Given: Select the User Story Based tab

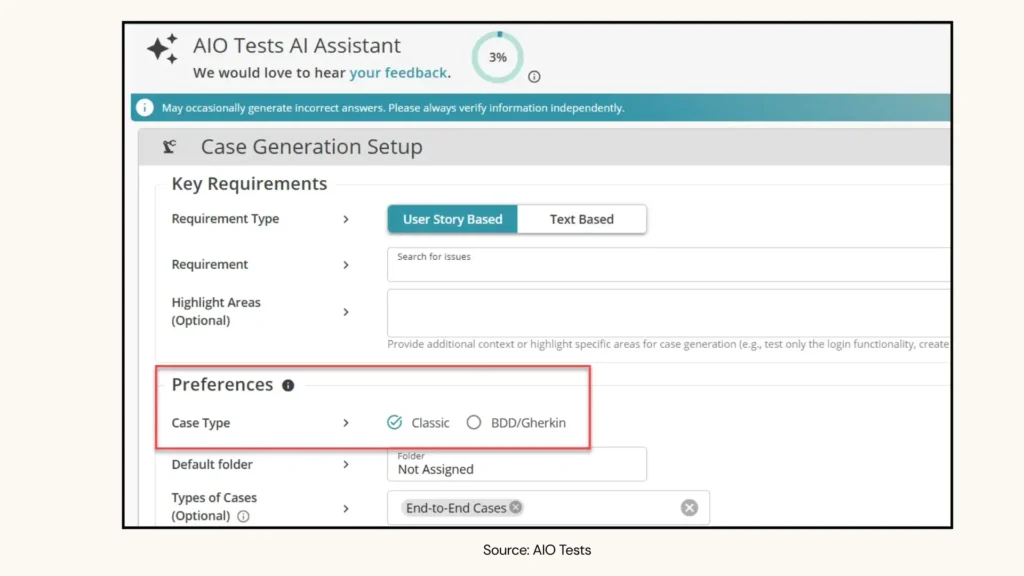Looking at the screenshot, I should coord(452,219).
